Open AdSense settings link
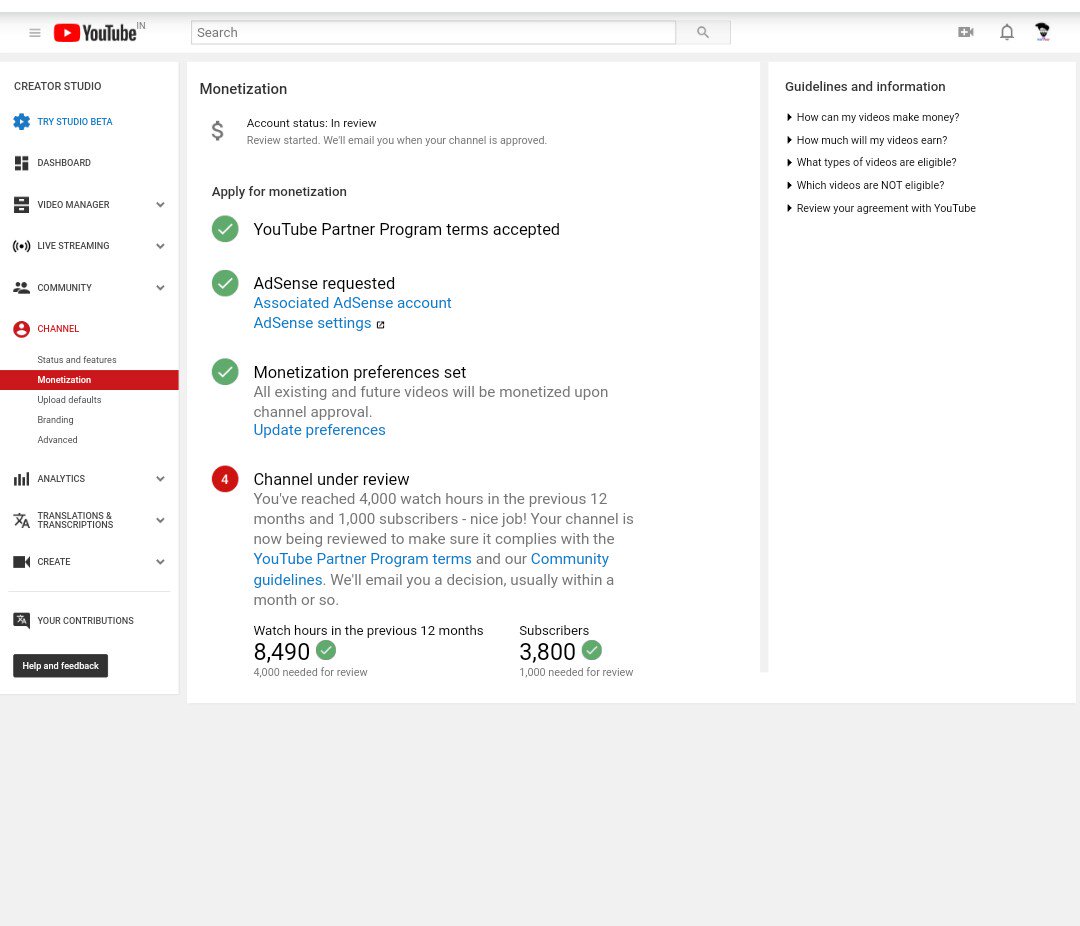1080x926 pixels. click(312, 323)
